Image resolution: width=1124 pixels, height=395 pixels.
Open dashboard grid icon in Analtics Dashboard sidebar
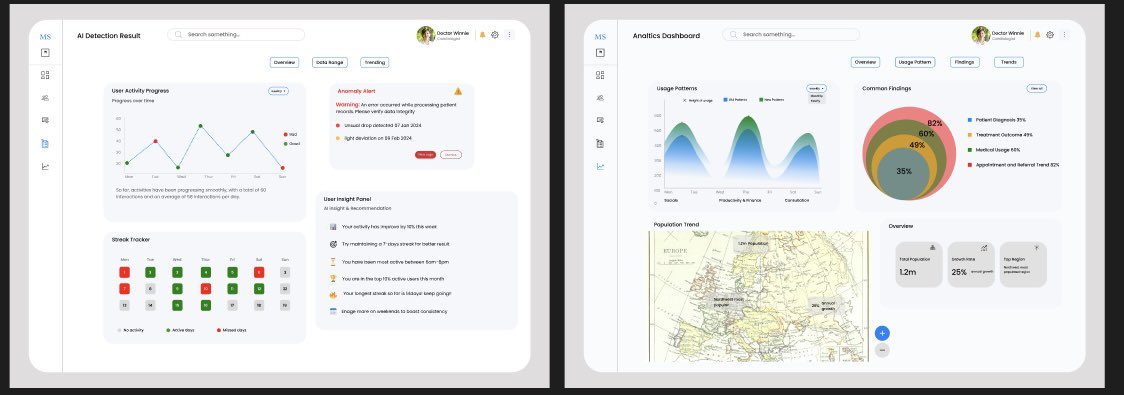coord(600,75)
